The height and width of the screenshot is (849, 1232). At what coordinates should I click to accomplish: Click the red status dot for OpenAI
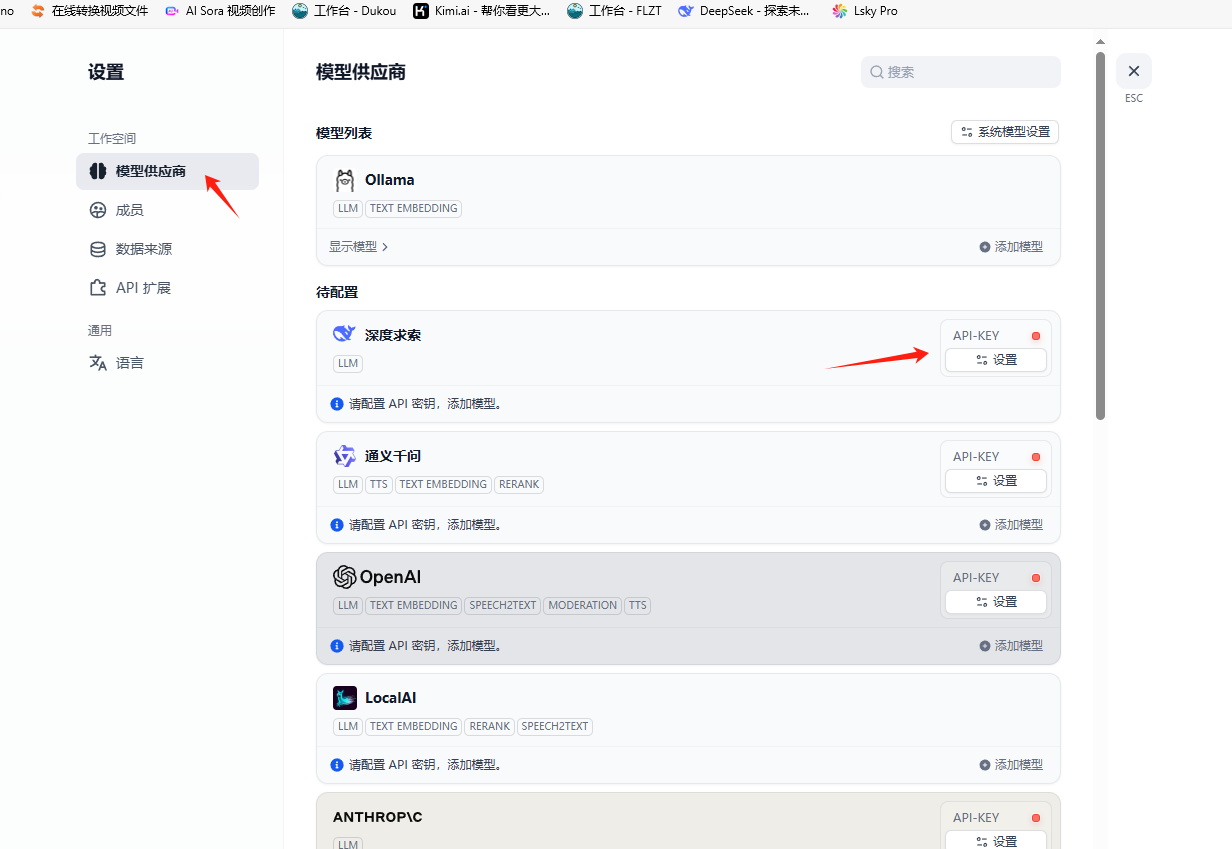pyautogui.click(x=1036, y=578)
